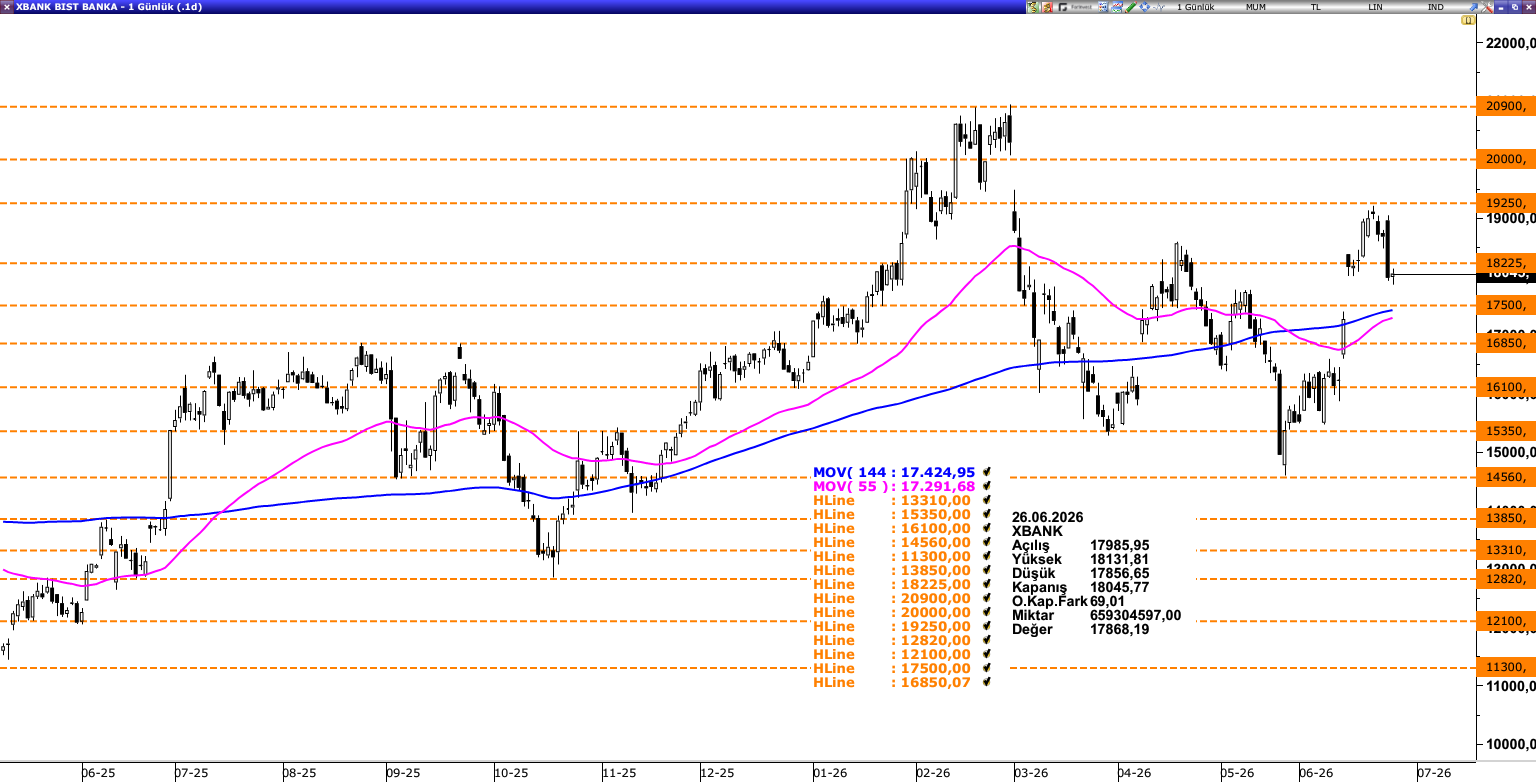
Task: Click the Açılış value 17985,95
Action: point(1120,545)
